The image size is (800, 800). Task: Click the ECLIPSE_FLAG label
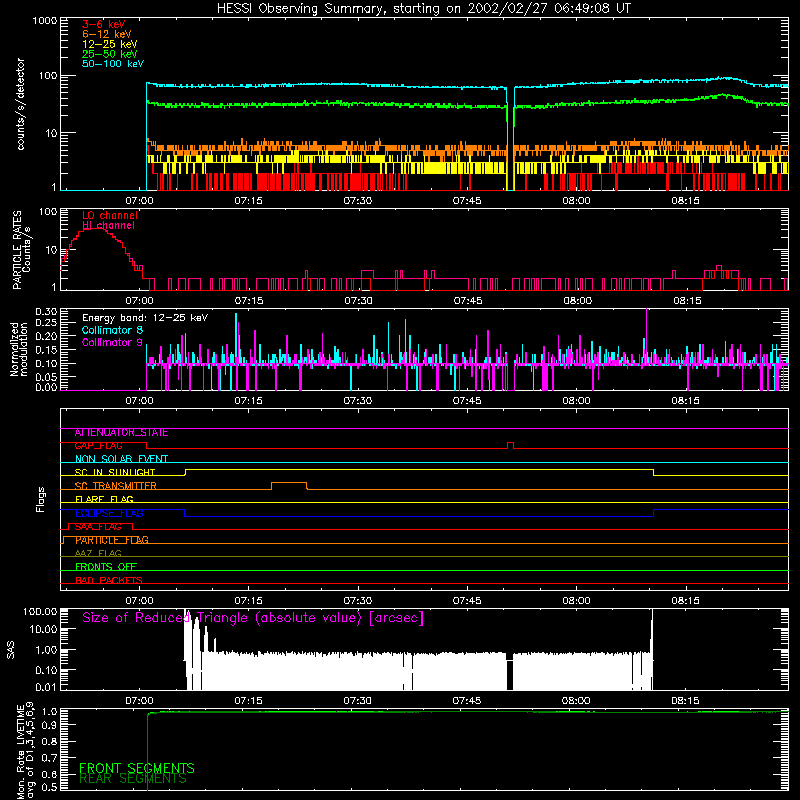[x=109, y=513]
